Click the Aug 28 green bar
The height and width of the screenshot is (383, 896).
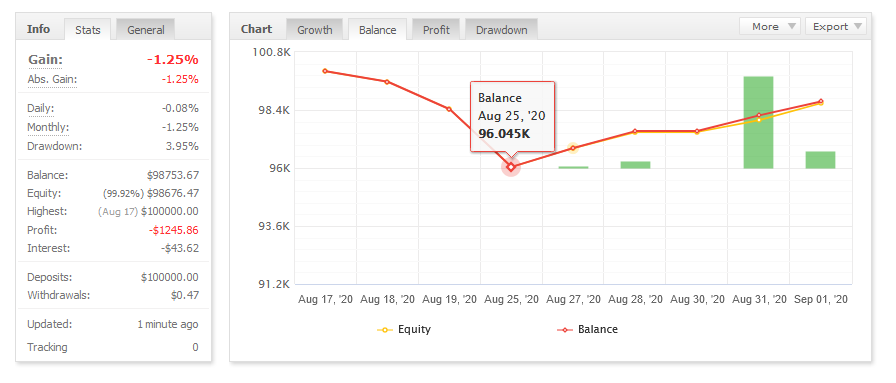coord(635,165)
